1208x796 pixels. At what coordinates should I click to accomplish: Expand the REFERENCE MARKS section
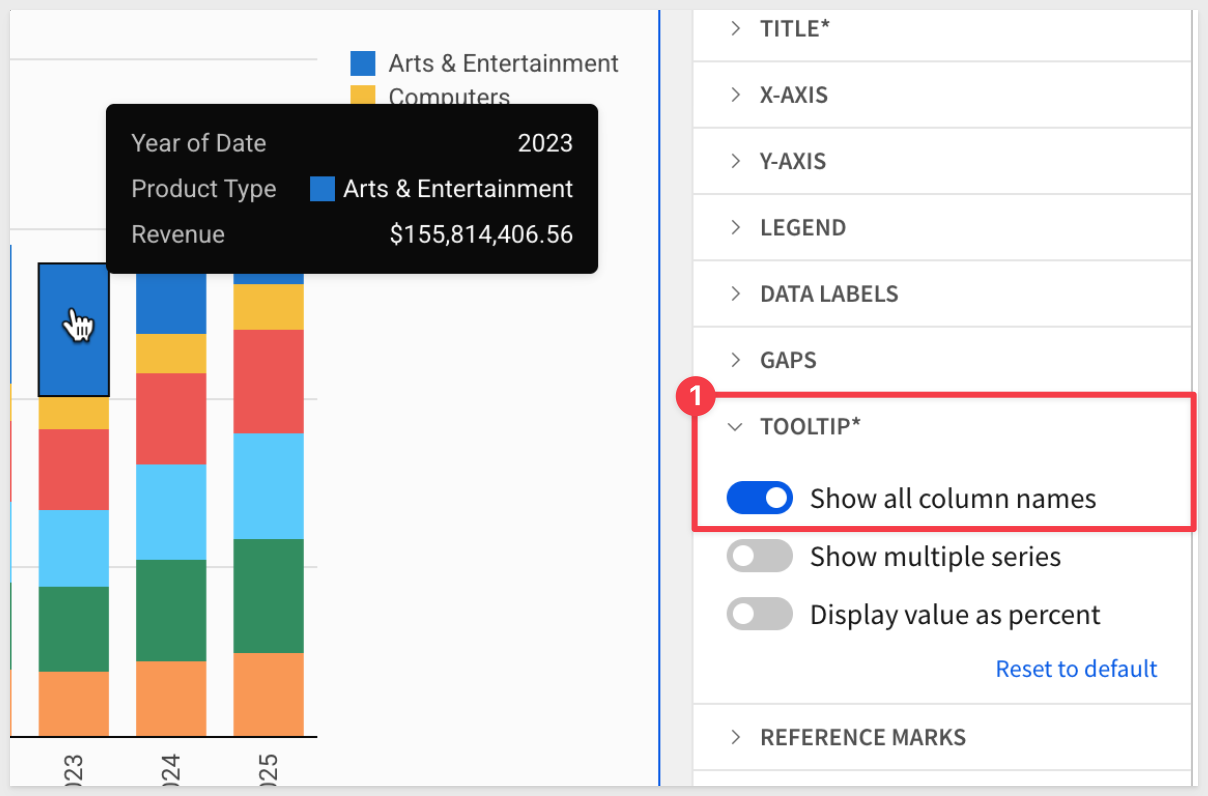[862, 738]
